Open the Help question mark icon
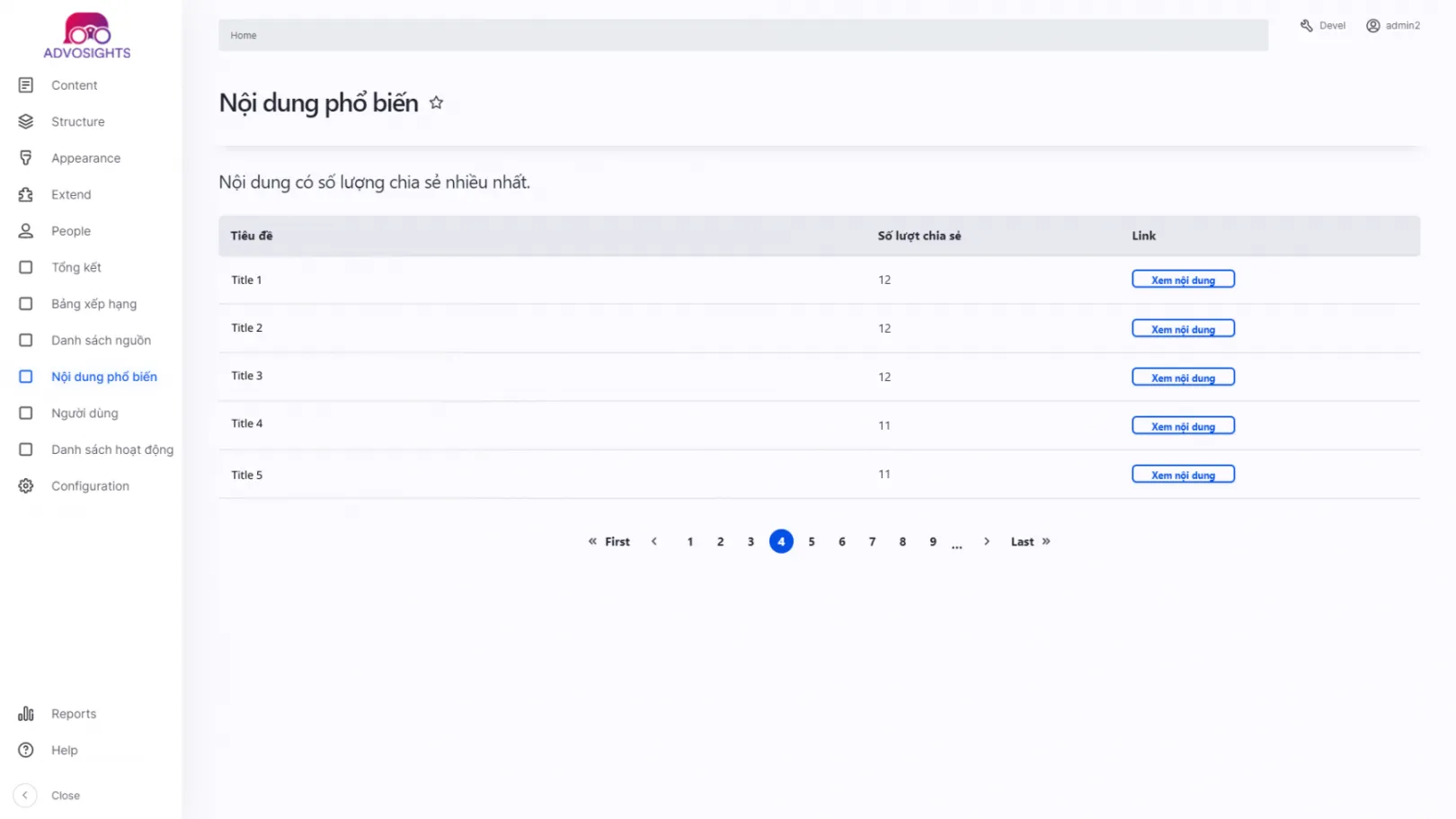1456x819 pixels. point(26,751)
